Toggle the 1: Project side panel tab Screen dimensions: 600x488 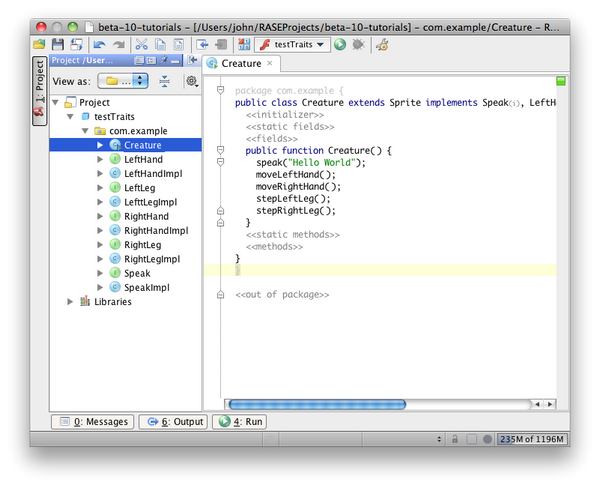[39, 88]
